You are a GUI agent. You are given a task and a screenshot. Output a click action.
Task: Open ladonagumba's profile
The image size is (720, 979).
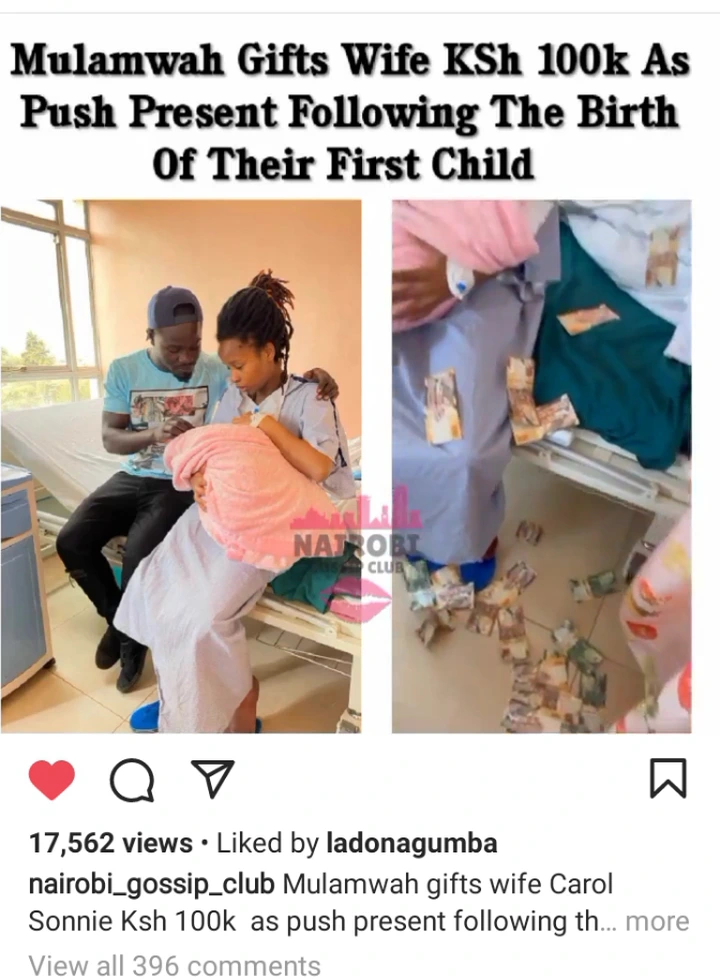[412, 844]
